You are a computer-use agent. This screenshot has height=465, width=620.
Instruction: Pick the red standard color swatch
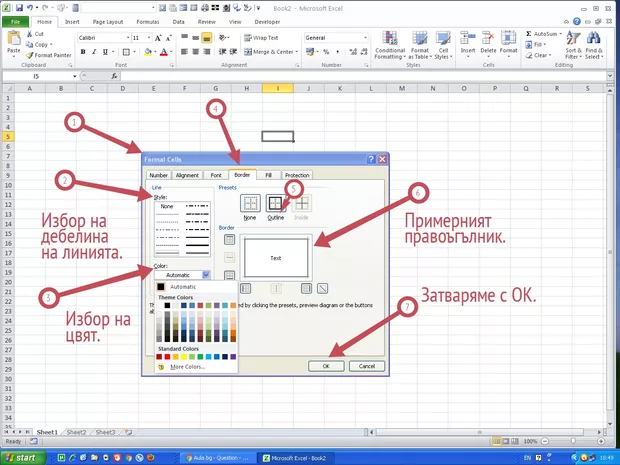tap(167, 357)
